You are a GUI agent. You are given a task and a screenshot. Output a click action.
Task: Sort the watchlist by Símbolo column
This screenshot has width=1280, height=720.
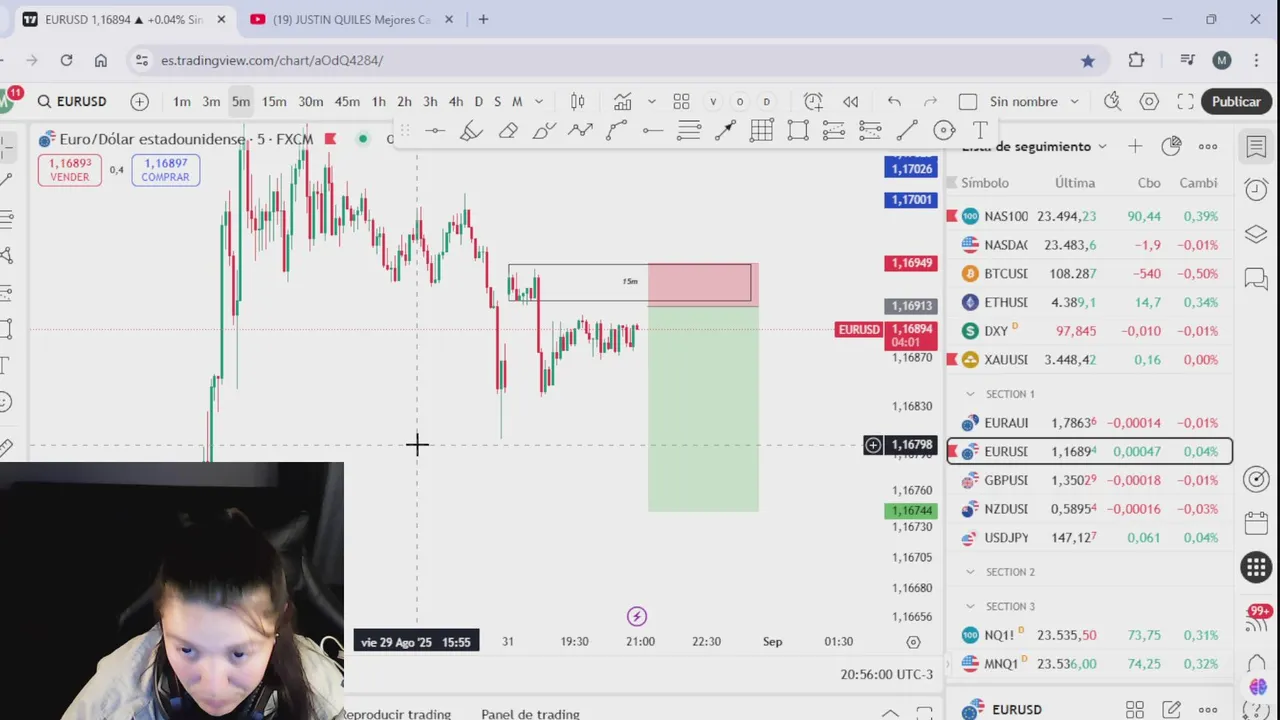pyautogui.click(x=985, y=183)
